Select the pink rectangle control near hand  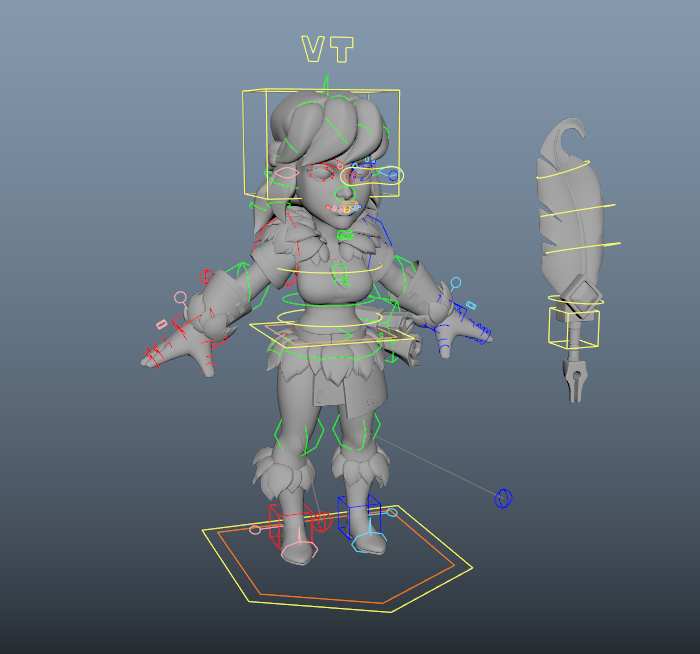162,324
